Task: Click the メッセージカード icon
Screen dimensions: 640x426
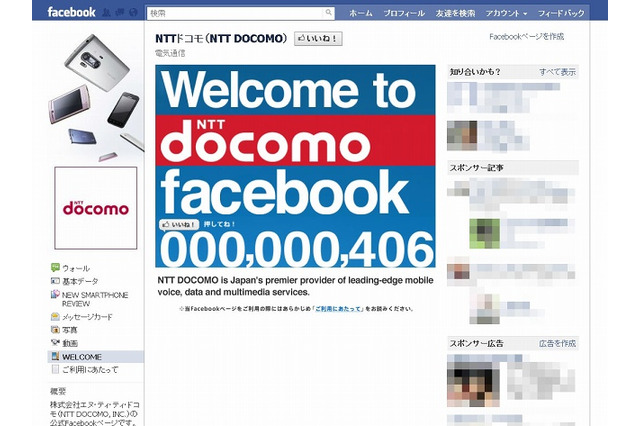Action: pyautogui.click(x=55, y=316)
